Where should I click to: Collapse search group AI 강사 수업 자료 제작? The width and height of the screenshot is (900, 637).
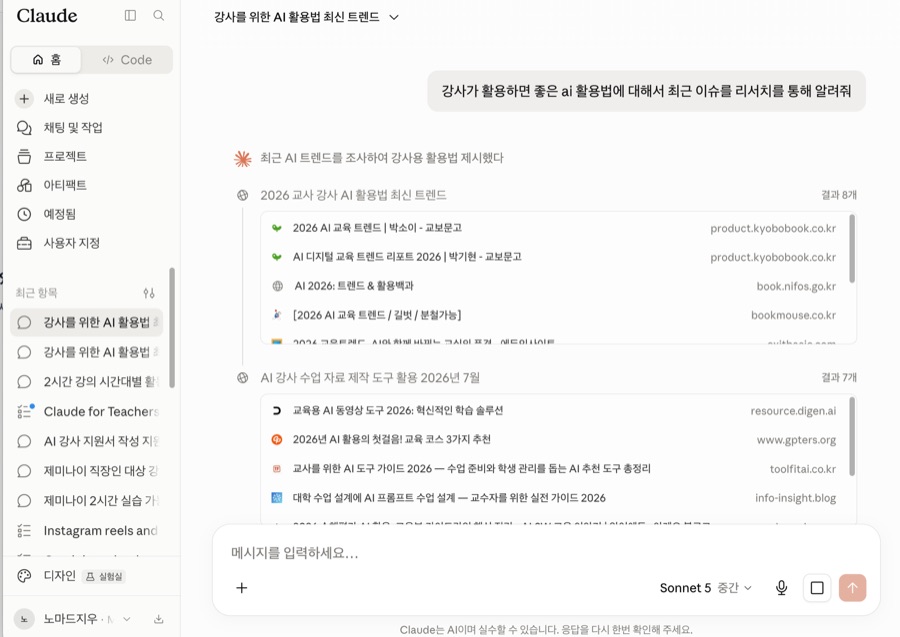pyautogui.click(x=370, y=378)
